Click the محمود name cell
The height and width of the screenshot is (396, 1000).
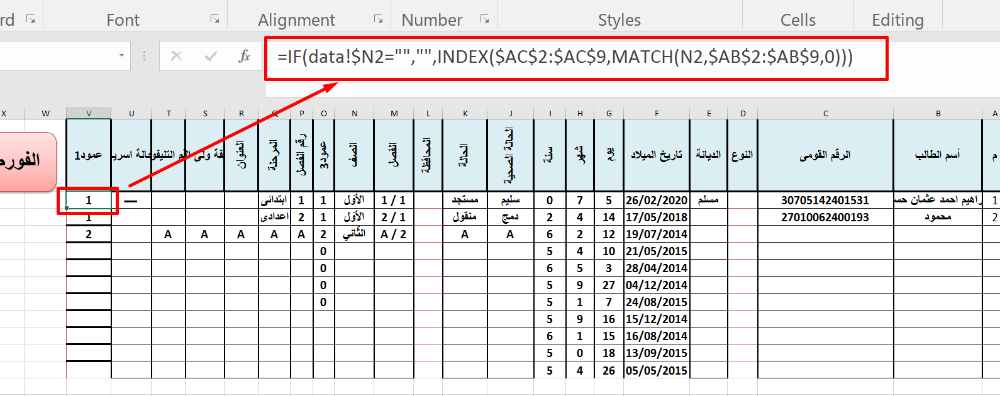pyautogui.click(x=938, y=217)
